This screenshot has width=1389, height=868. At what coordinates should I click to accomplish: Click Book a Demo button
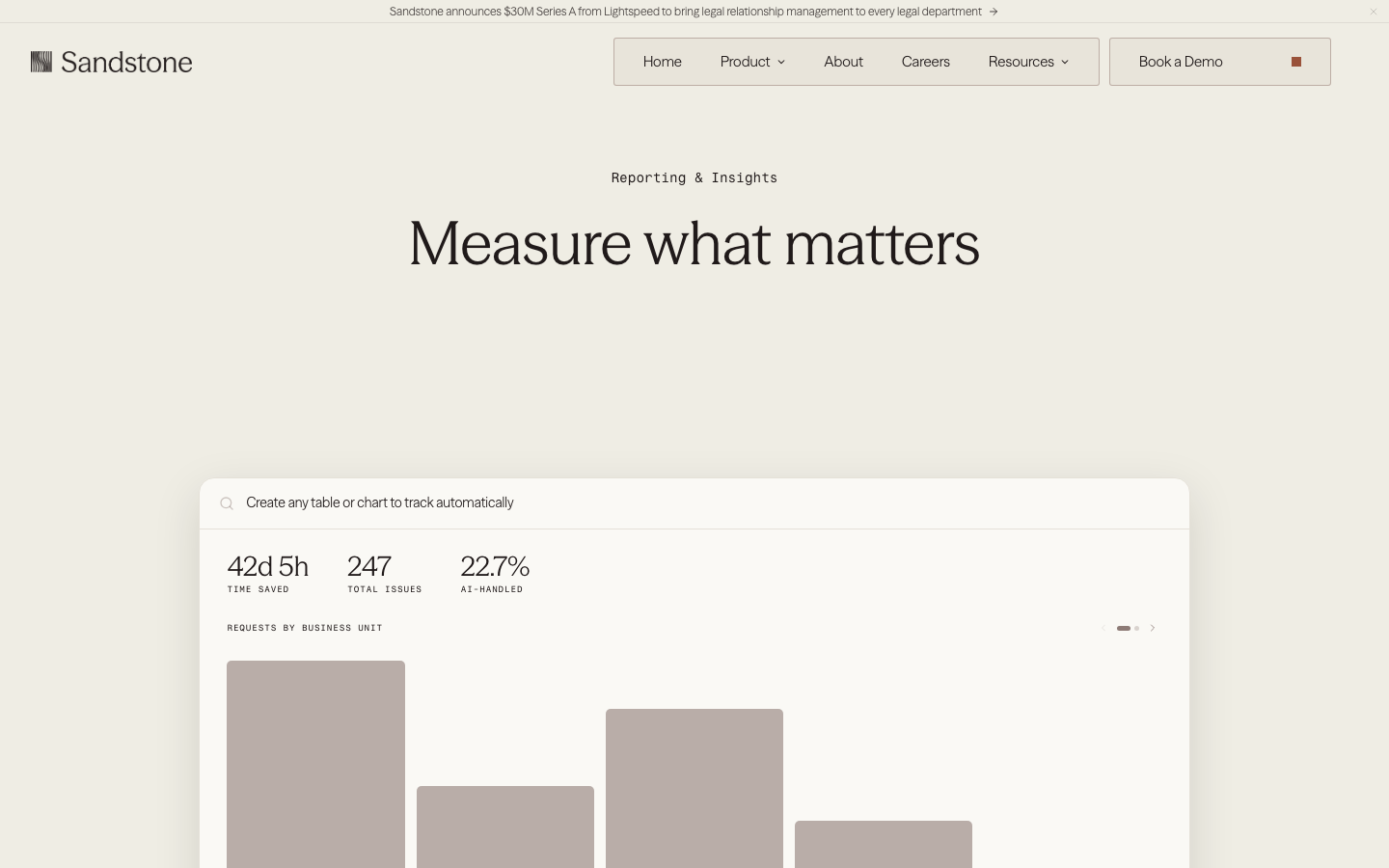coord(1220,62)
